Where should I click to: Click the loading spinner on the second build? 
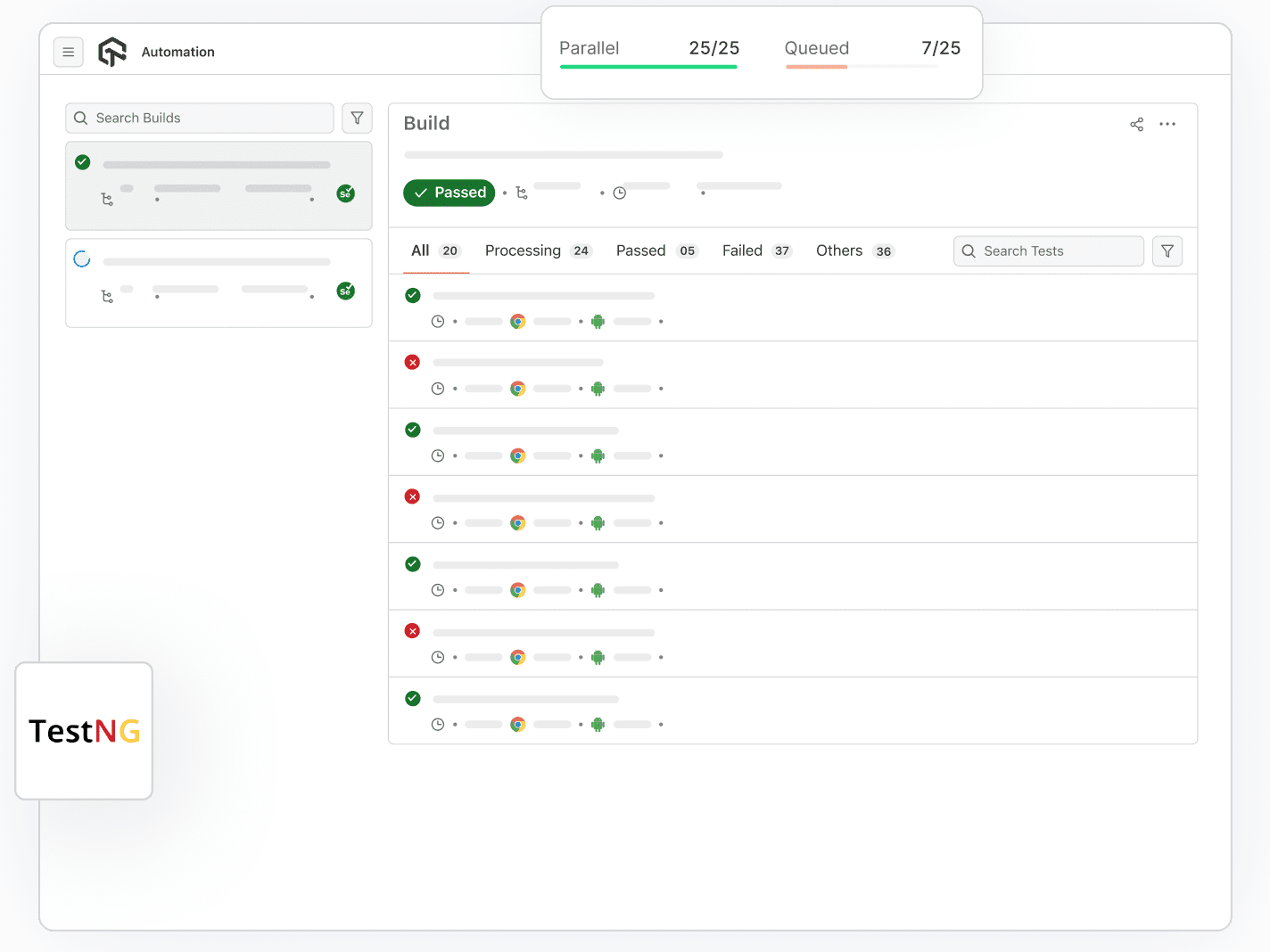(82, 259)
